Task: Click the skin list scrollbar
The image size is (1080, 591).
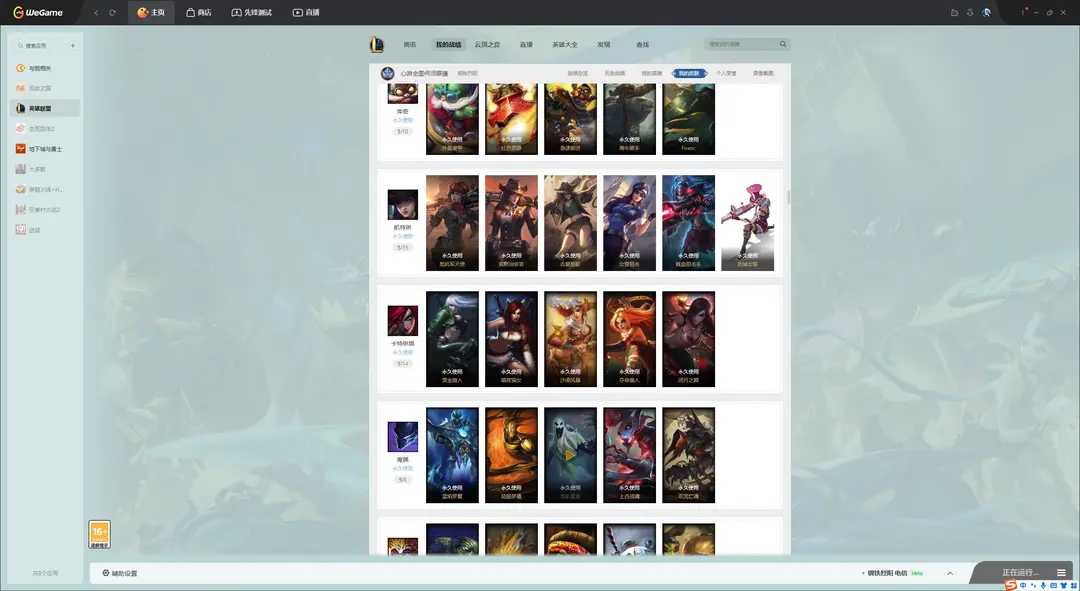Action: tap(788, 198)
